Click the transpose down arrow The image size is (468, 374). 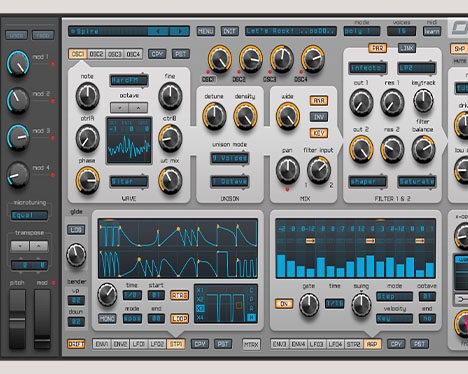20,246
